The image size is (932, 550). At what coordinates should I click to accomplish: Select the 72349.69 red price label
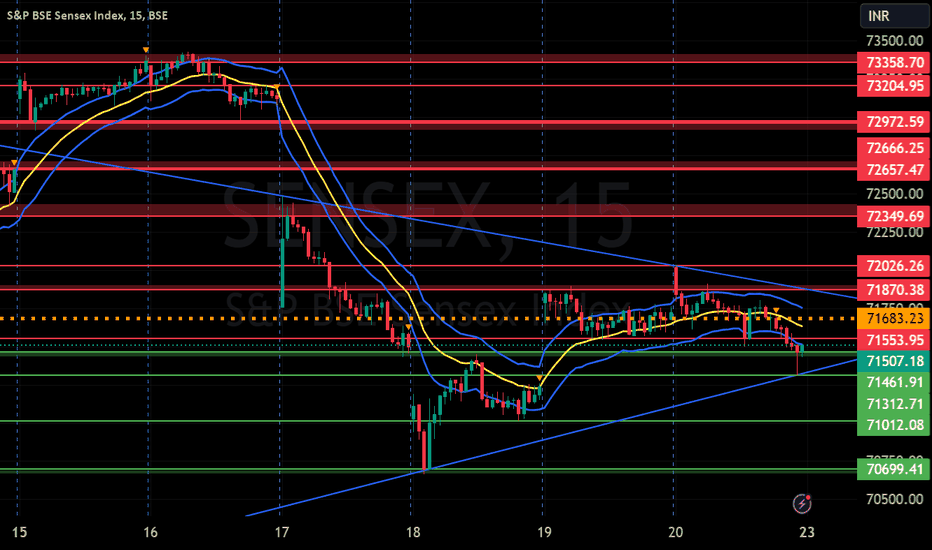click(x=894, y=216)
